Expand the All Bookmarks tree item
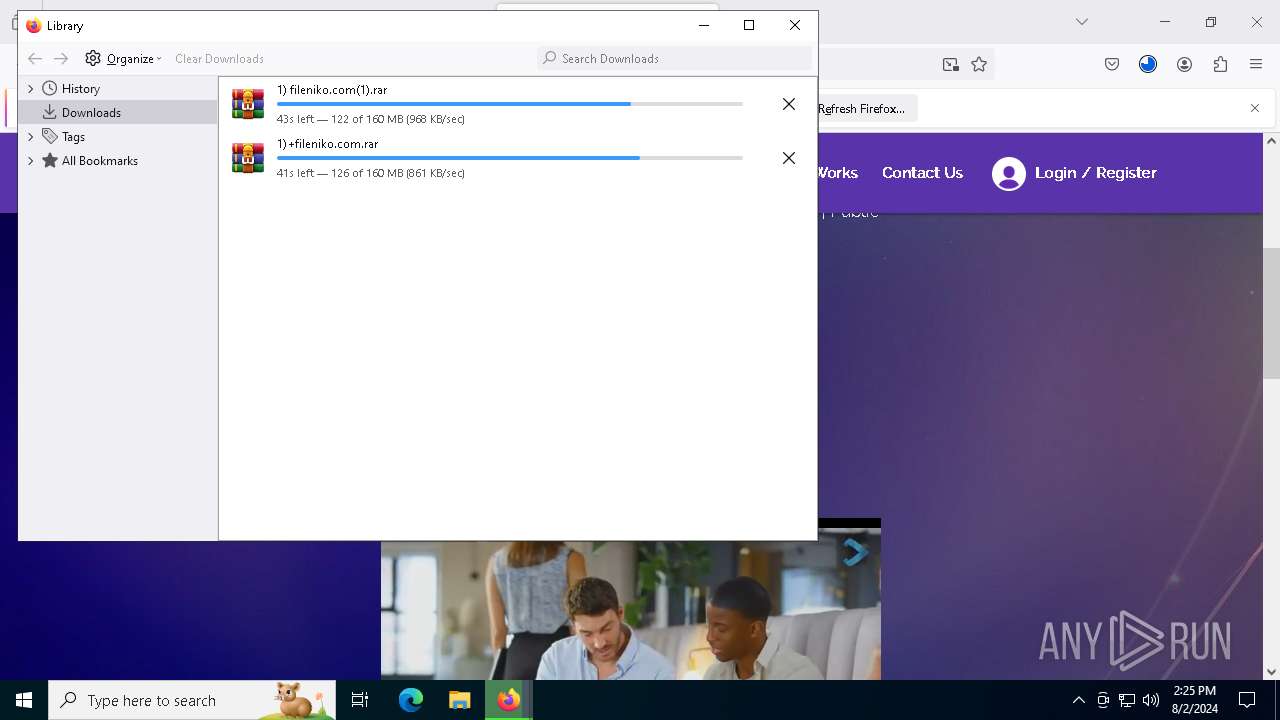The image size is (1280, 720). coord(31,161)
